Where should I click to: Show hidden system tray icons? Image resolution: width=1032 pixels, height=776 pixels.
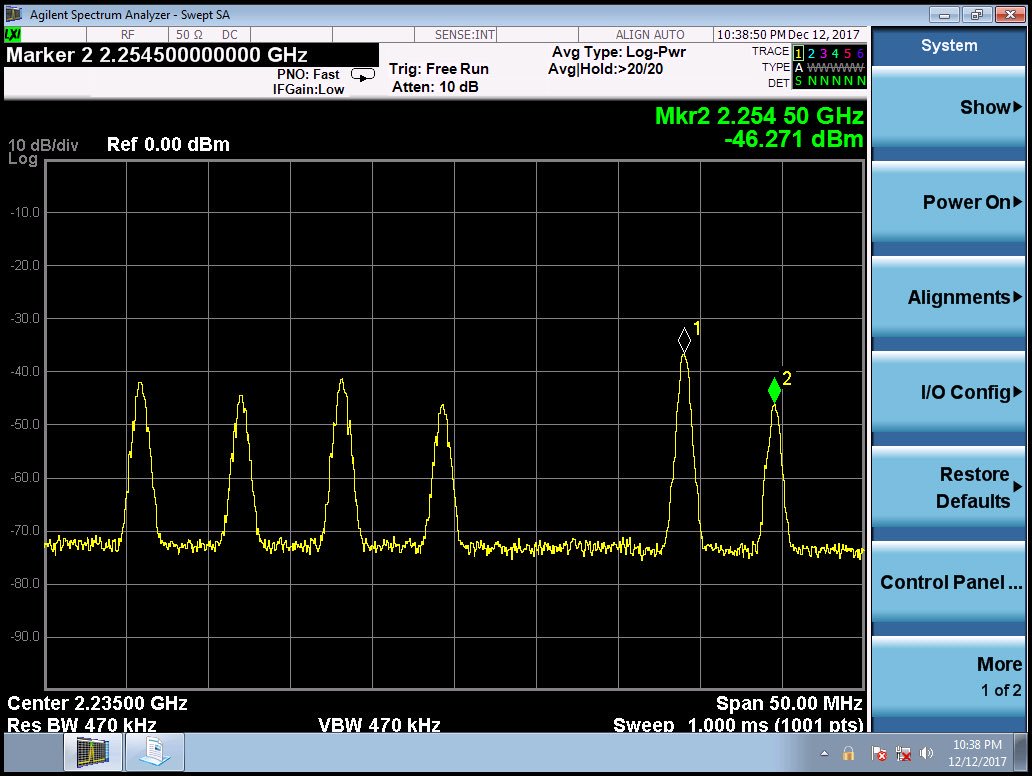click(825, 753)
